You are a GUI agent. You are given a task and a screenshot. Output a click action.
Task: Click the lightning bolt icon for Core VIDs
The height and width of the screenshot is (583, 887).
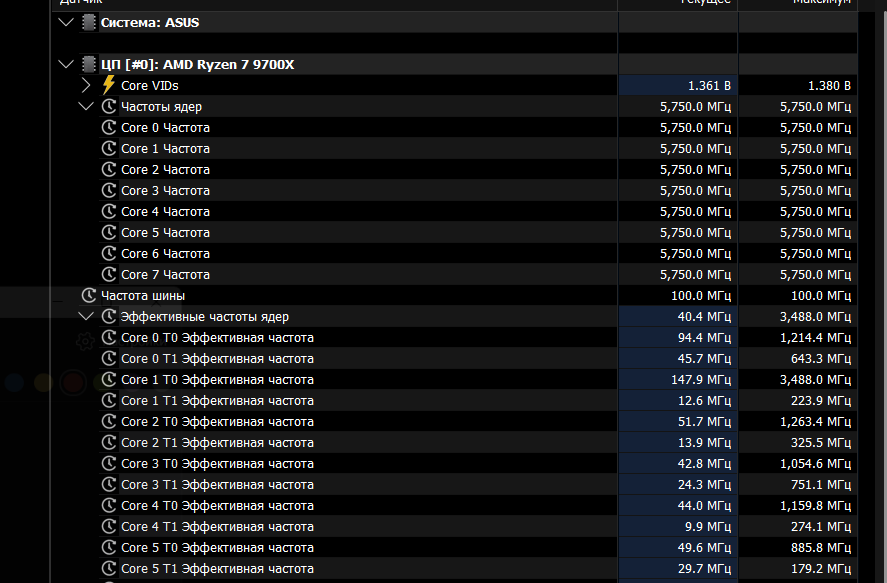click(x=109, y=85)
